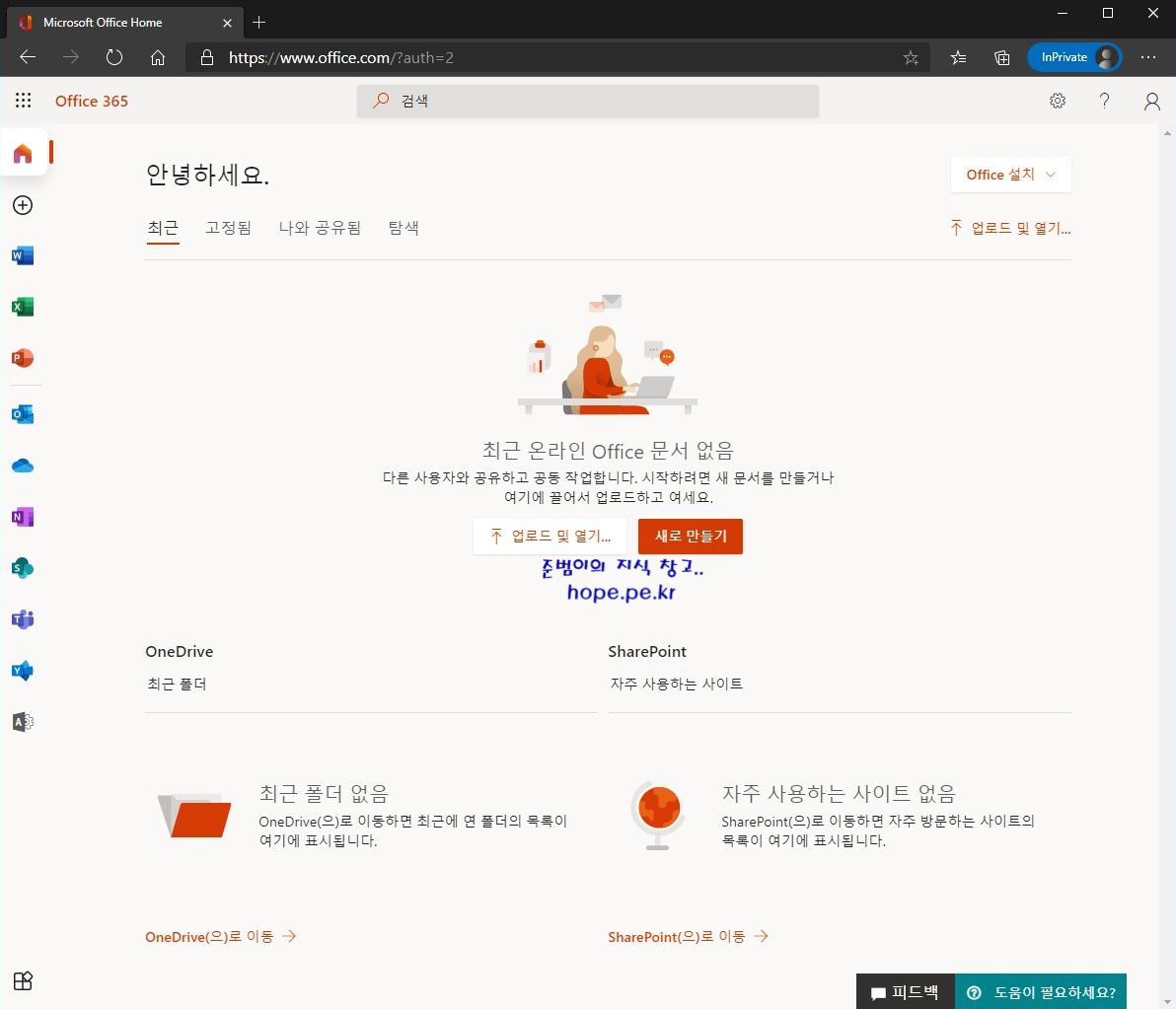Click the centered 업로드 및 열기 button
The image size is (1176, 1009).
(x=551, y=536)
